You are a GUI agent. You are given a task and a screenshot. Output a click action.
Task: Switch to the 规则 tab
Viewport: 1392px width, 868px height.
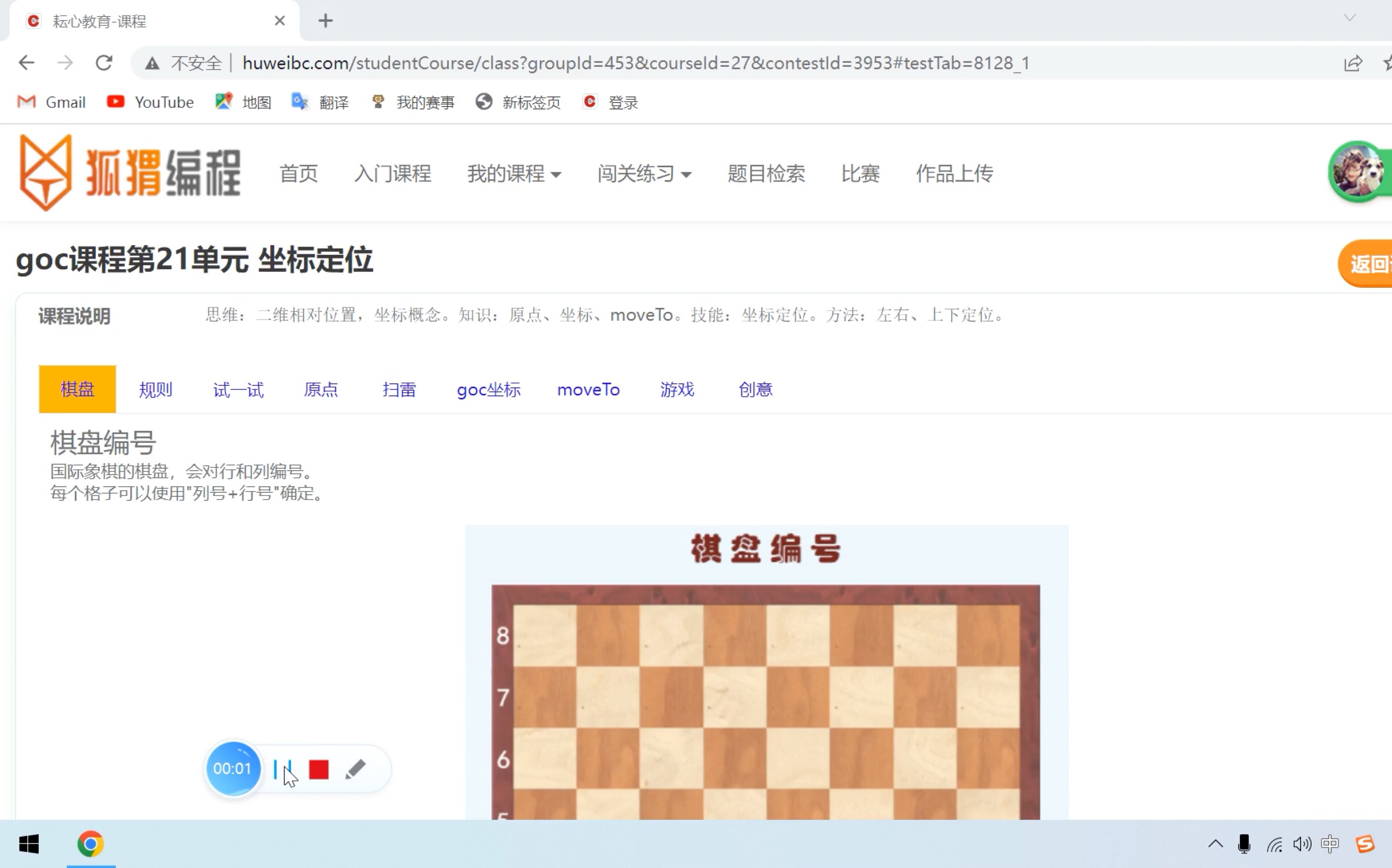(x=156, y=389)
